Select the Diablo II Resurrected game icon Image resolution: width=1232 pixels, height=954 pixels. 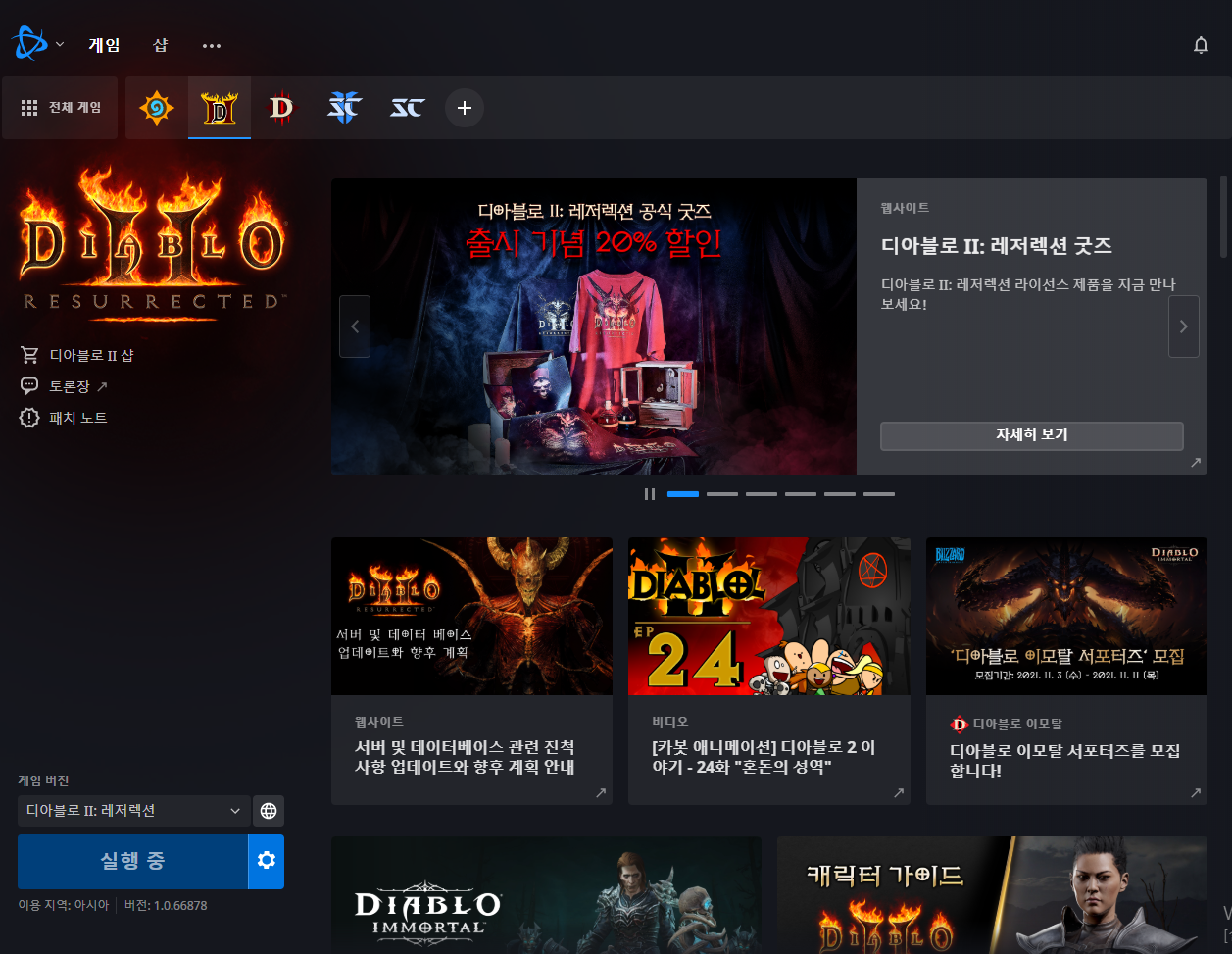click(220, 108)
